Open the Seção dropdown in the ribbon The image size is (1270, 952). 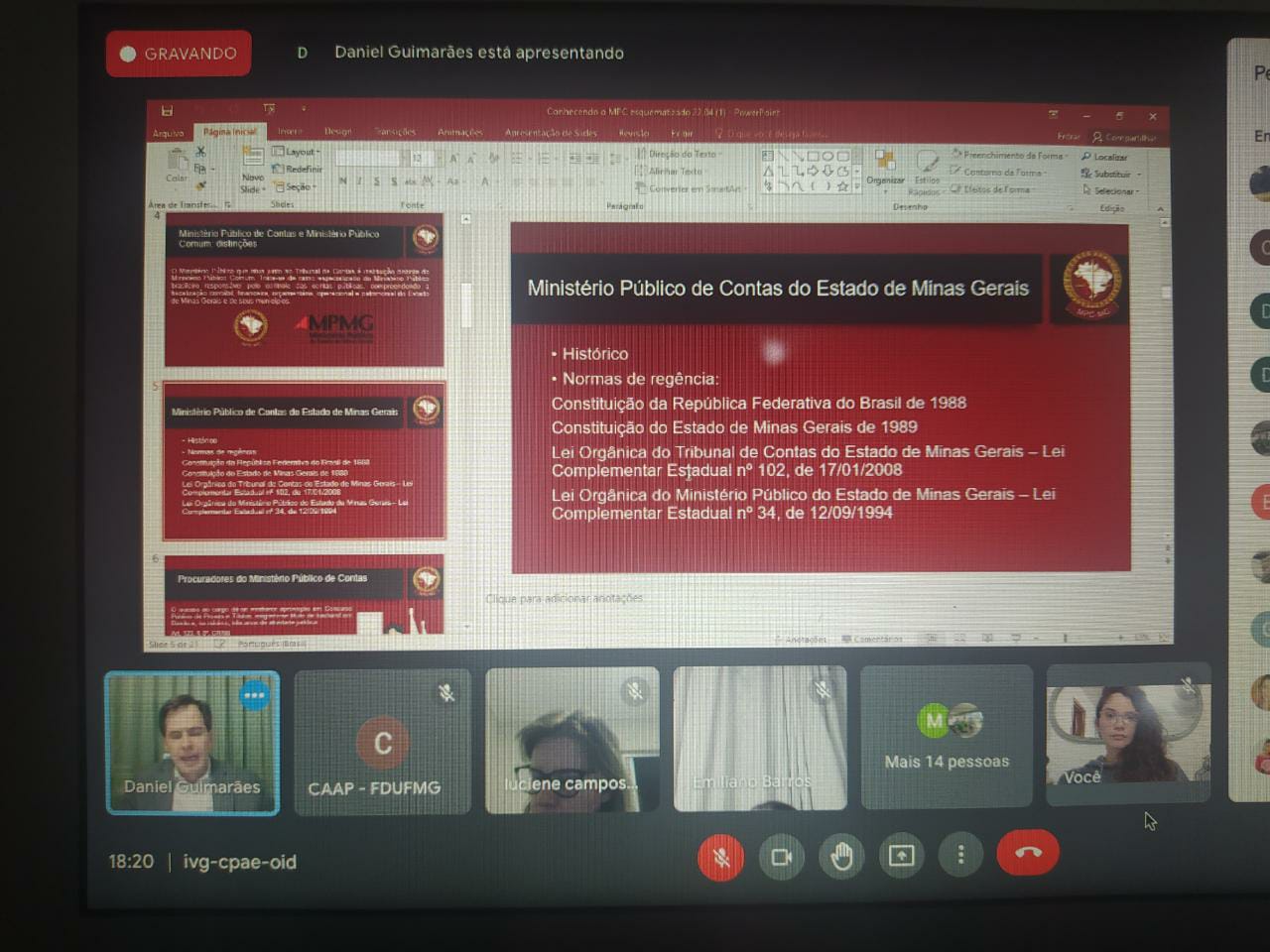297,186
